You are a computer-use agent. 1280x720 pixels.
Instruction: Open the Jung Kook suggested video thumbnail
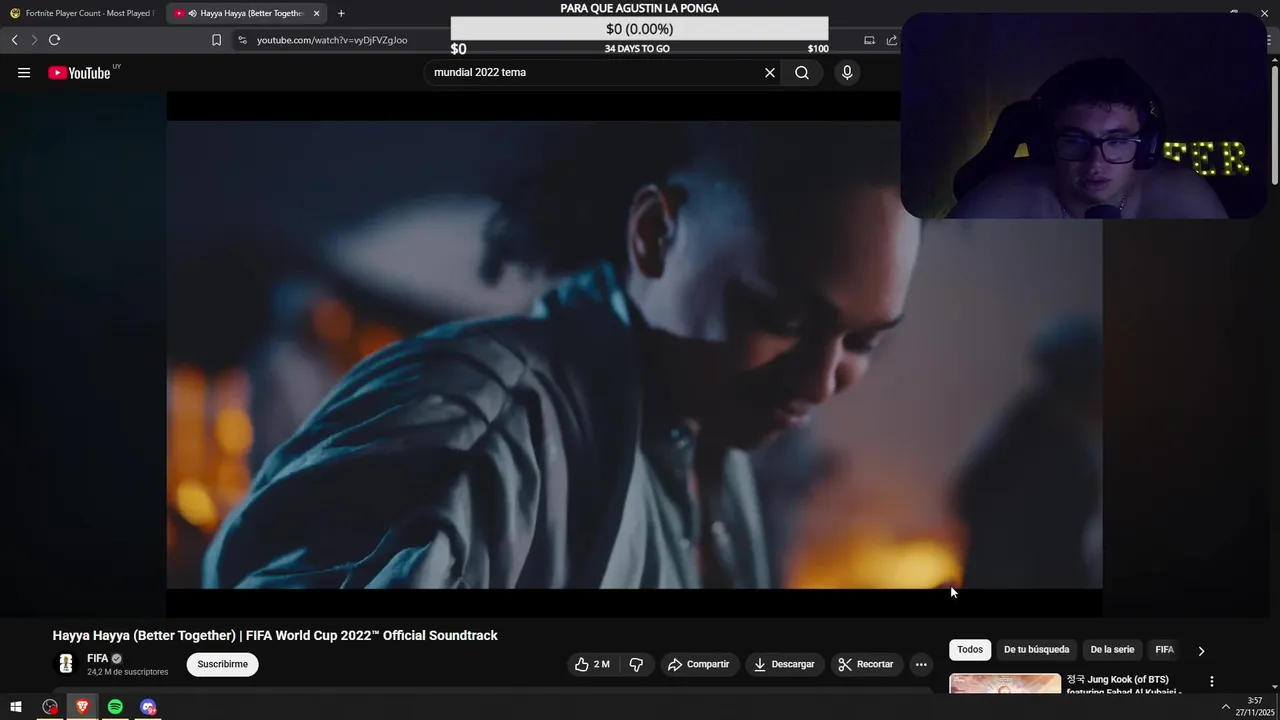click(1005, 683)
